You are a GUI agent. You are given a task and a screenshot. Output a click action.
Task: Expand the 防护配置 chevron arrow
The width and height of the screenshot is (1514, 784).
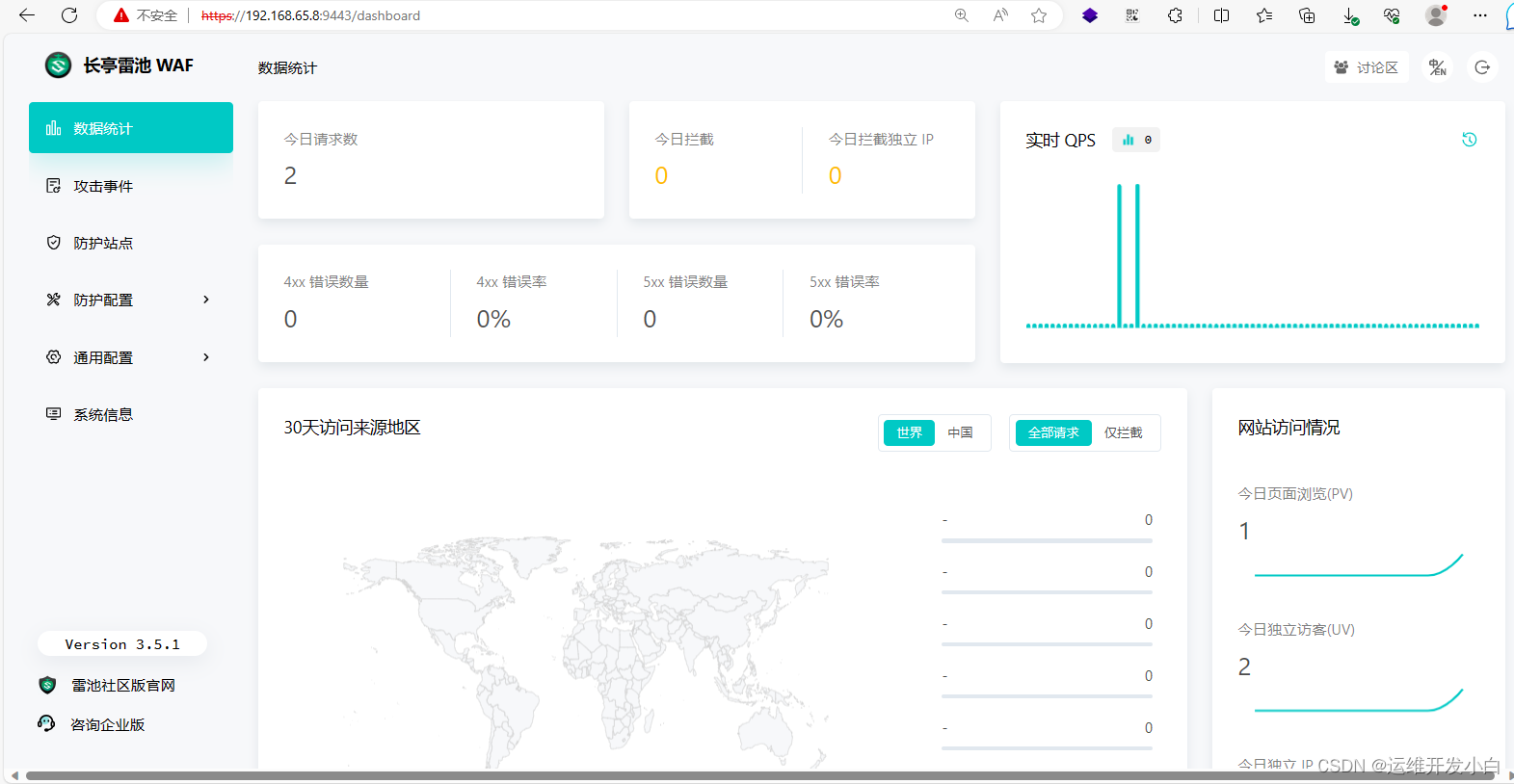pos(206,300)
